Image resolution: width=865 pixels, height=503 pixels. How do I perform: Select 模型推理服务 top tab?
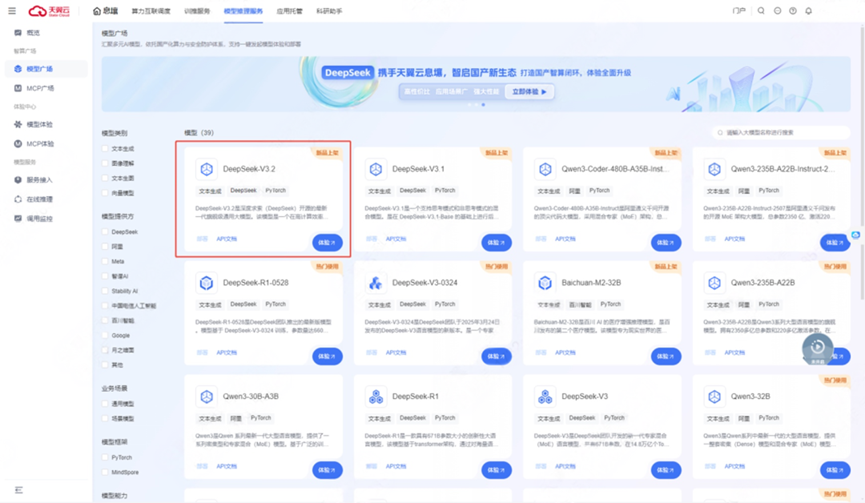point(243,11)
